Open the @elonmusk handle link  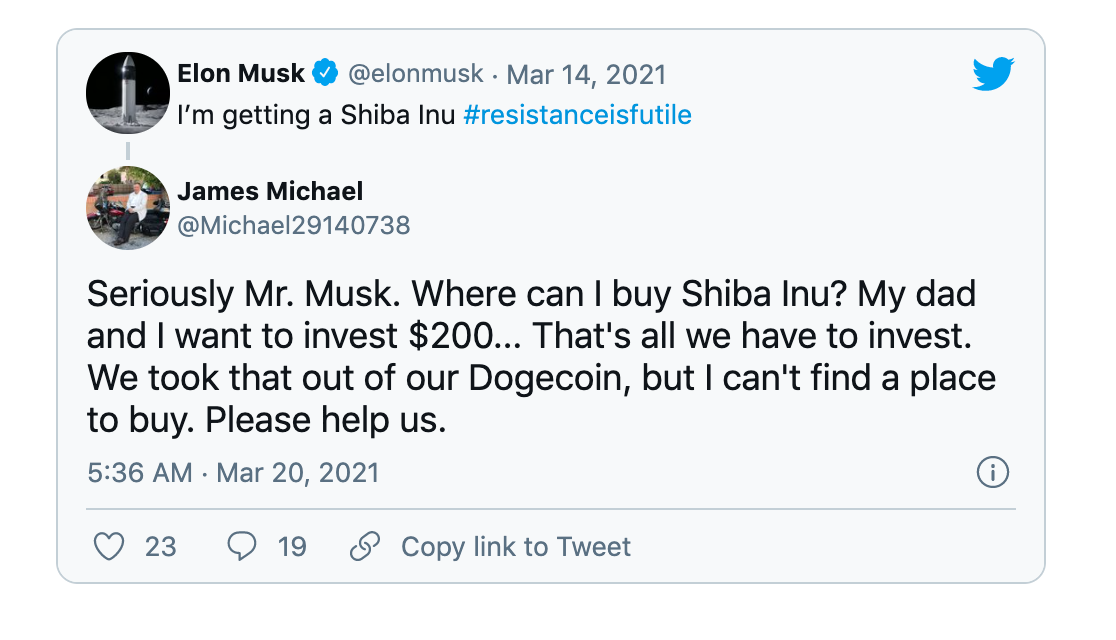point(415,74)
